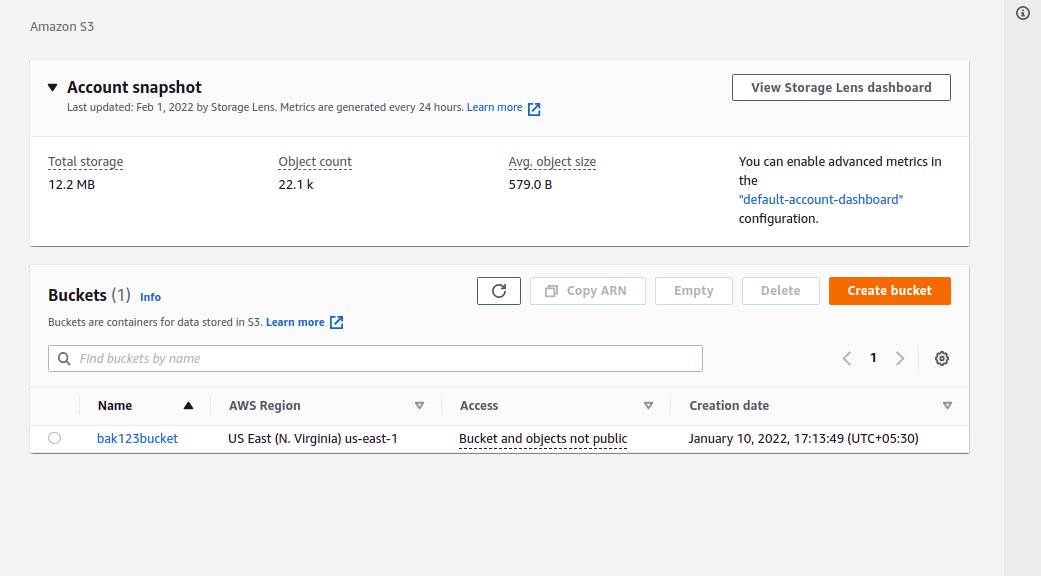Open default-account-dashboard configuration link
Image resolution: width=1041 pixels, height=576 pixels.
pos(820,199)
